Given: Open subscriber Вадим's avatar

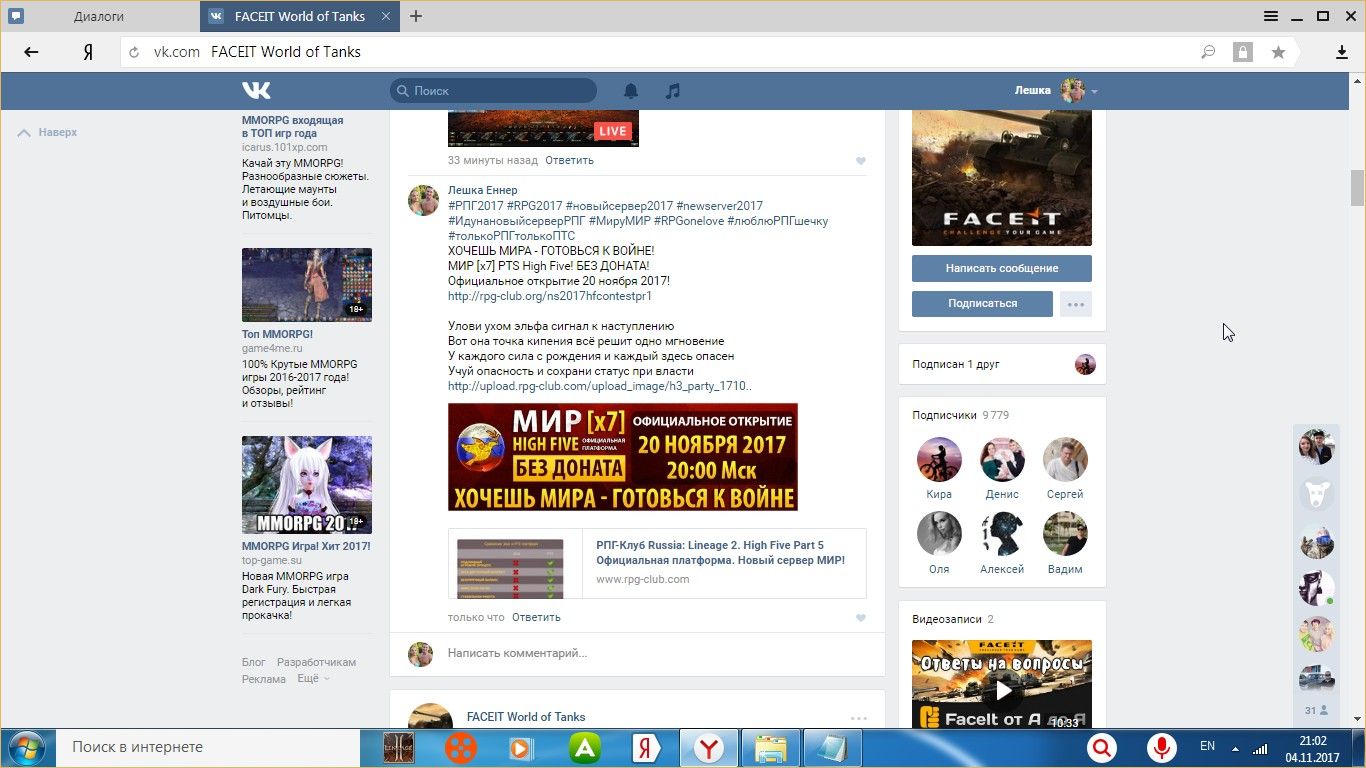Looking at the screenshot, I should pos(1065,534).
